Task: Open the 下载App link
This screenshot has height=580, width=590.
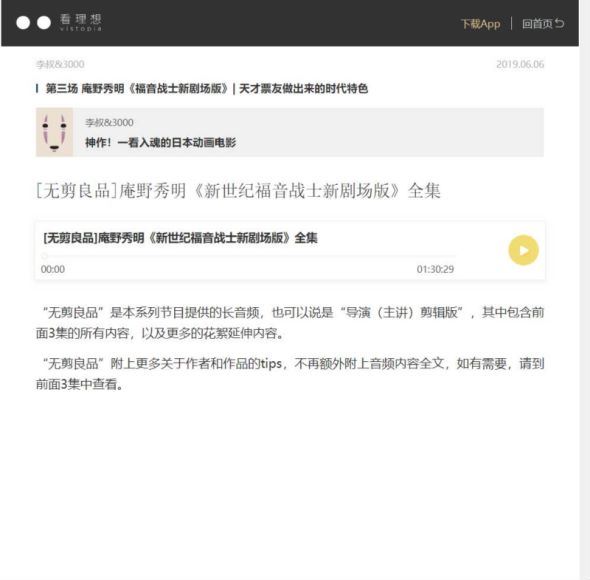Action: 481,24
